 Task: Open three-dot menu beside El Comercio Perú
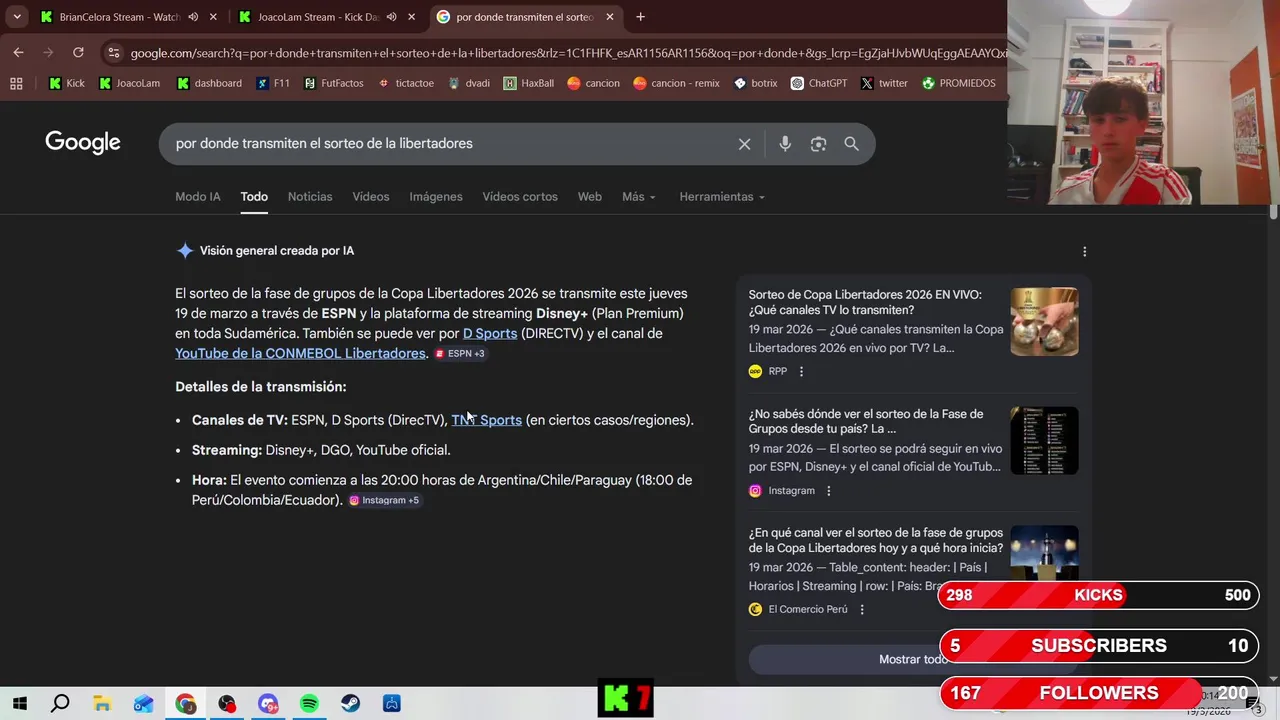pos(862,609)
